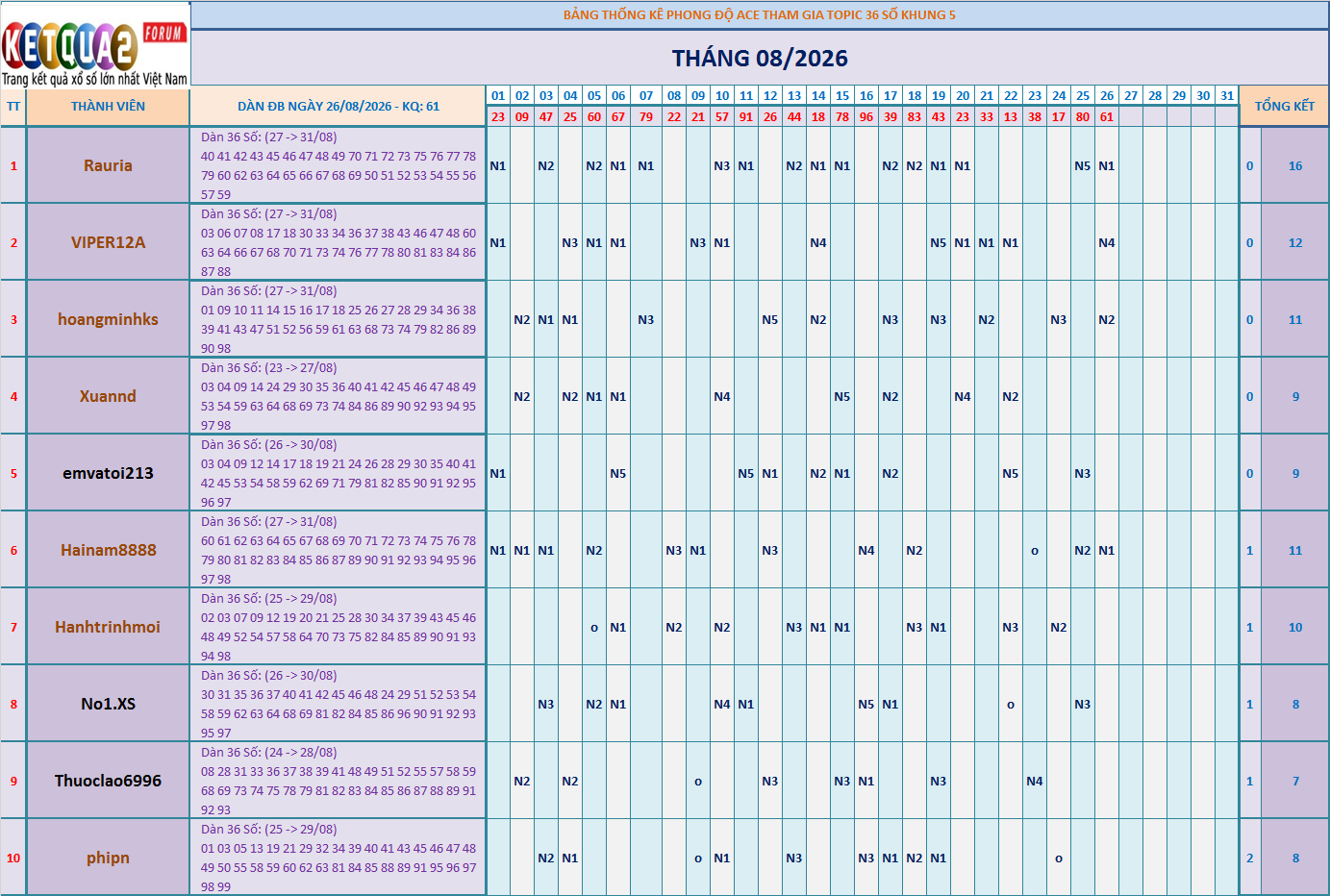1330x896 pixels.
Task: Select member name Hainam8888
Action: click(108, 550)
